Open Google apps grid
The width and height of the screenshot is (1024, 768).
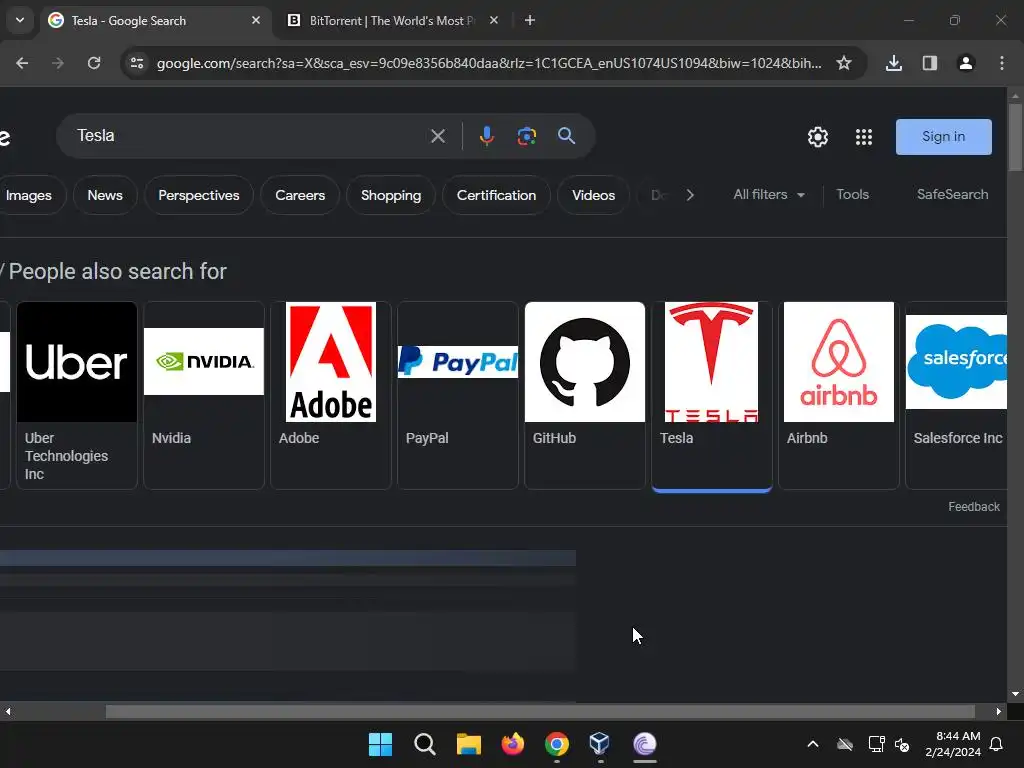coord(864,137)
